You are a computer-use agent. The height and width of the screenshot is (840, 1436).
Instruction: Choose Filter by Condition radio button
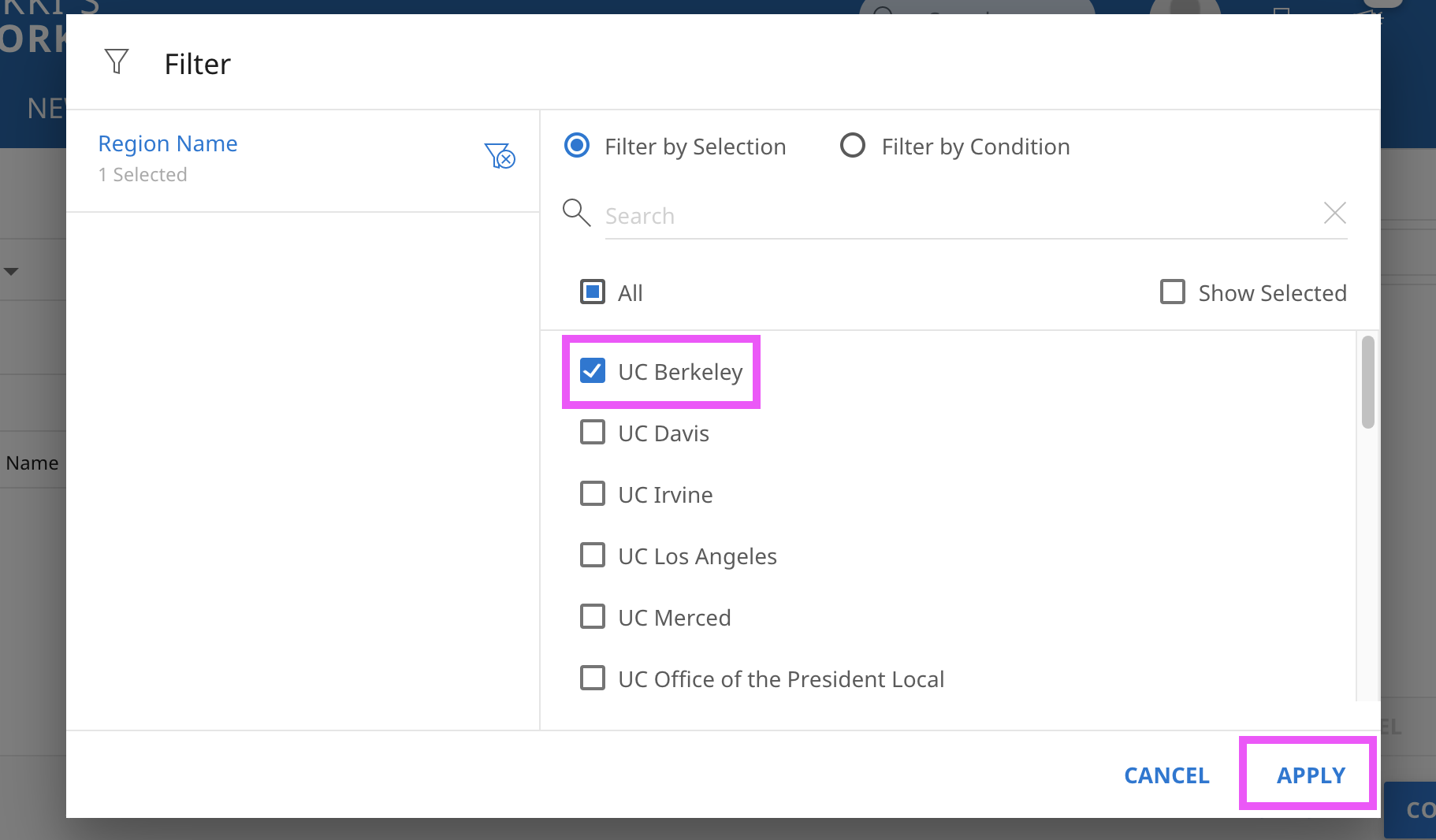tap(853, 146)
